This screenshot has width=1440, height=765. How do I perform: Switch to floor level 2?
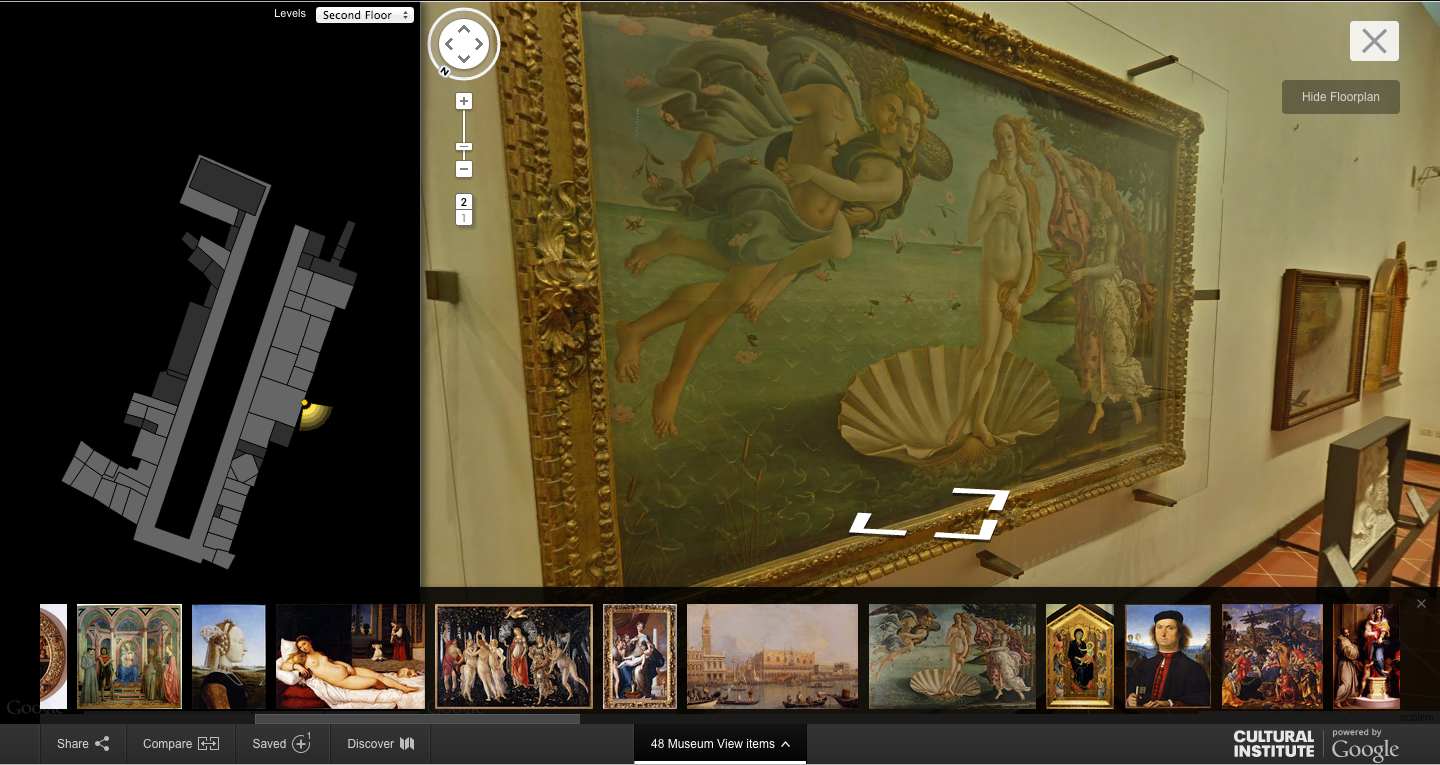pos(463,202)
